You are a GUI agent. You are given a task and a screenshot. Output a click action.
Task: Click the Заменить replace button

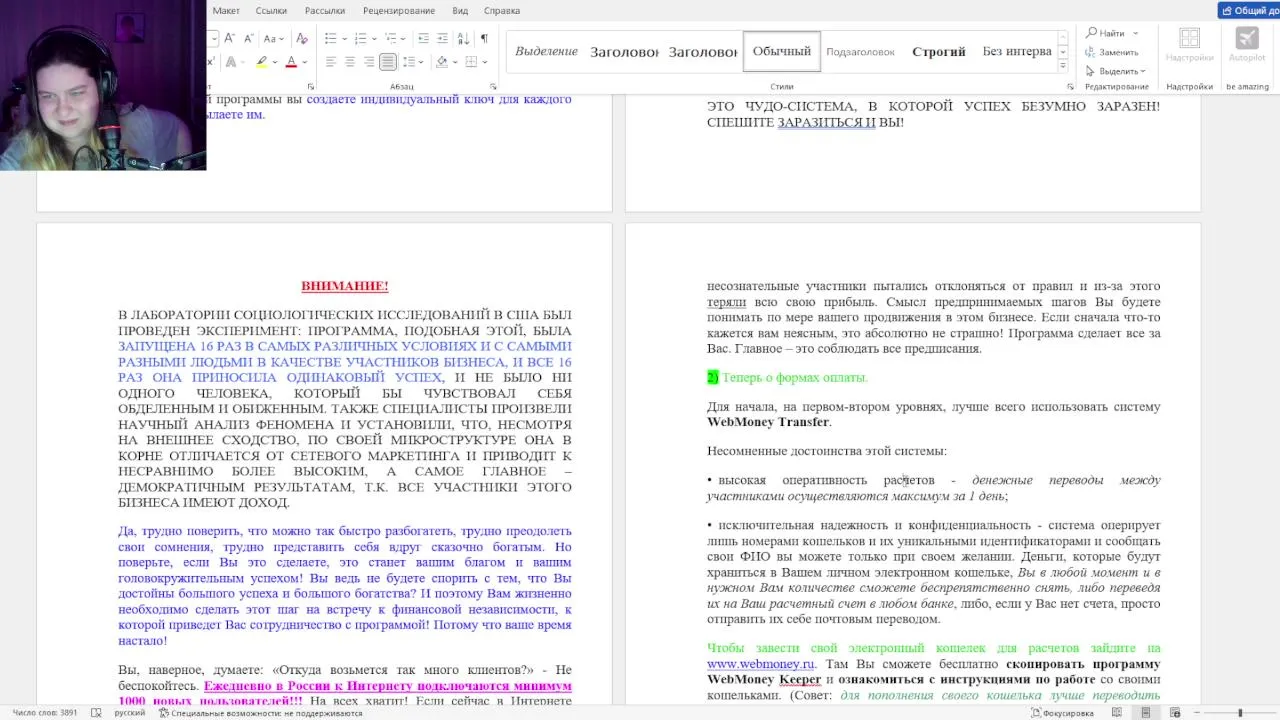click(1111, 52)
